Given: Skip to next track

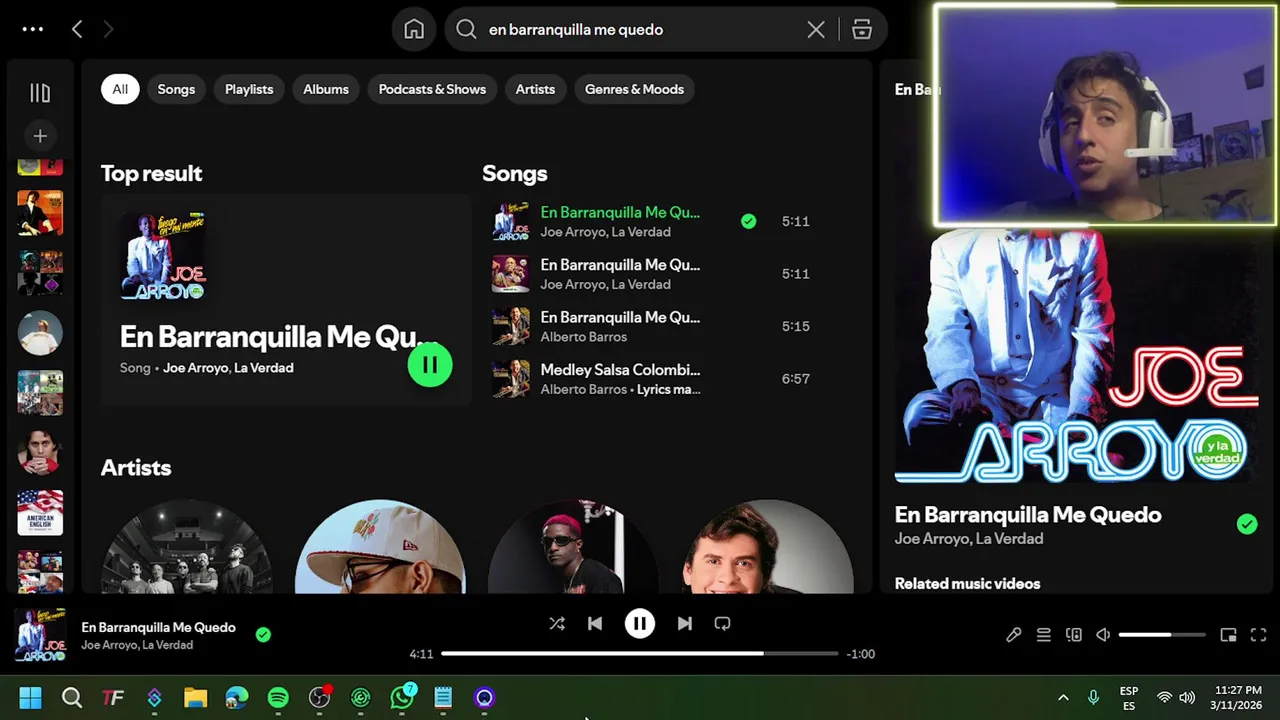Looking at the screenshot, I should [684, 623].
